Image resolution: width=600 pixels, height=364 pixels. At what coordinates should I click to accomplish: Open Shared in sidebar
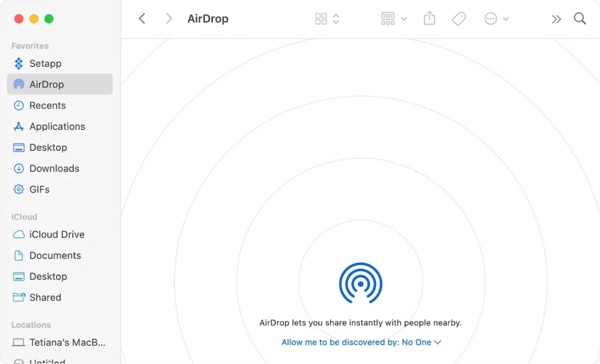point(60,297)
